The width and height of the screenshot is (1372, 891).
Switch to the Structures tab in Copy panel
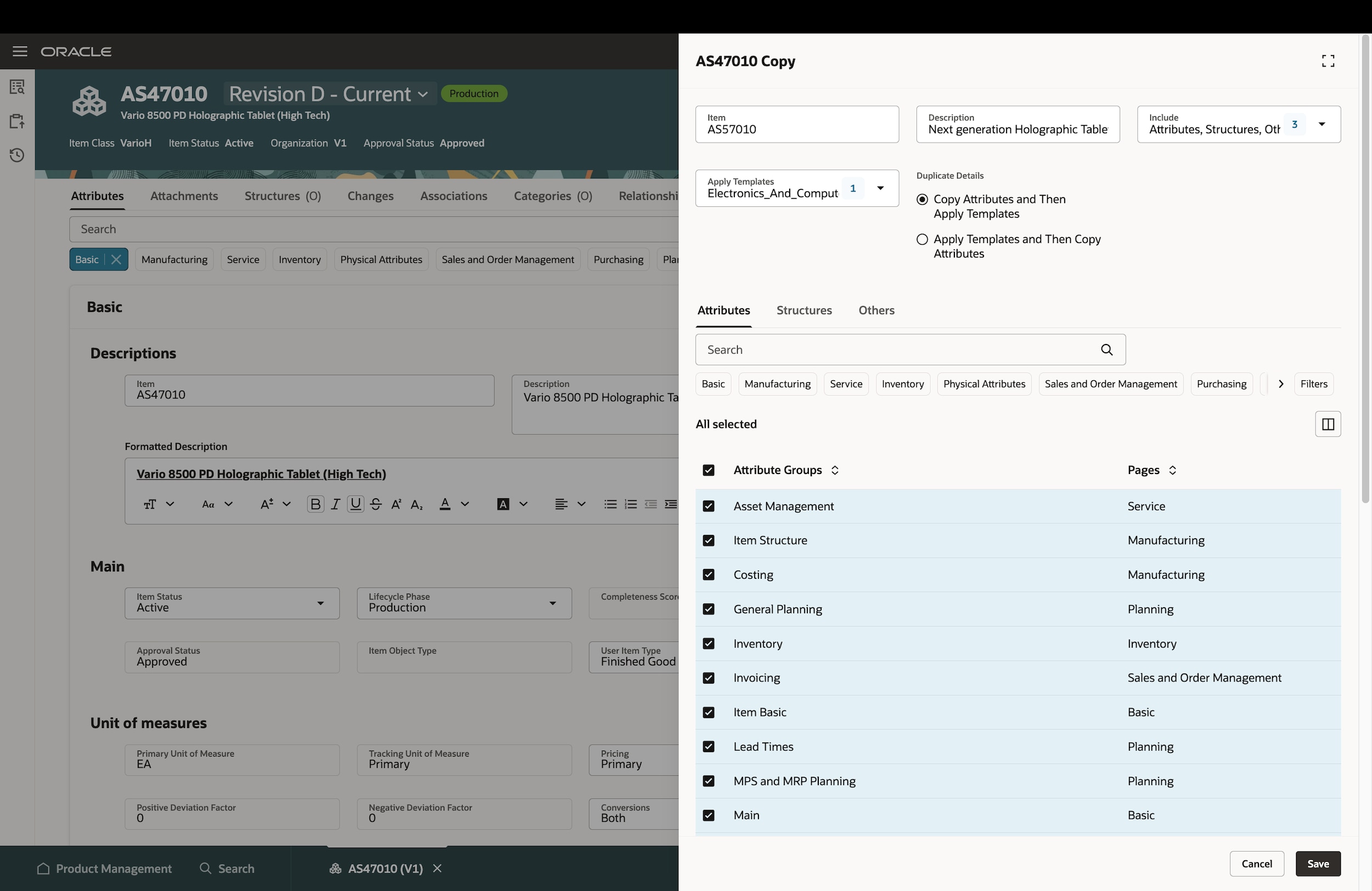pyautogui.click(x=803, y=311)
